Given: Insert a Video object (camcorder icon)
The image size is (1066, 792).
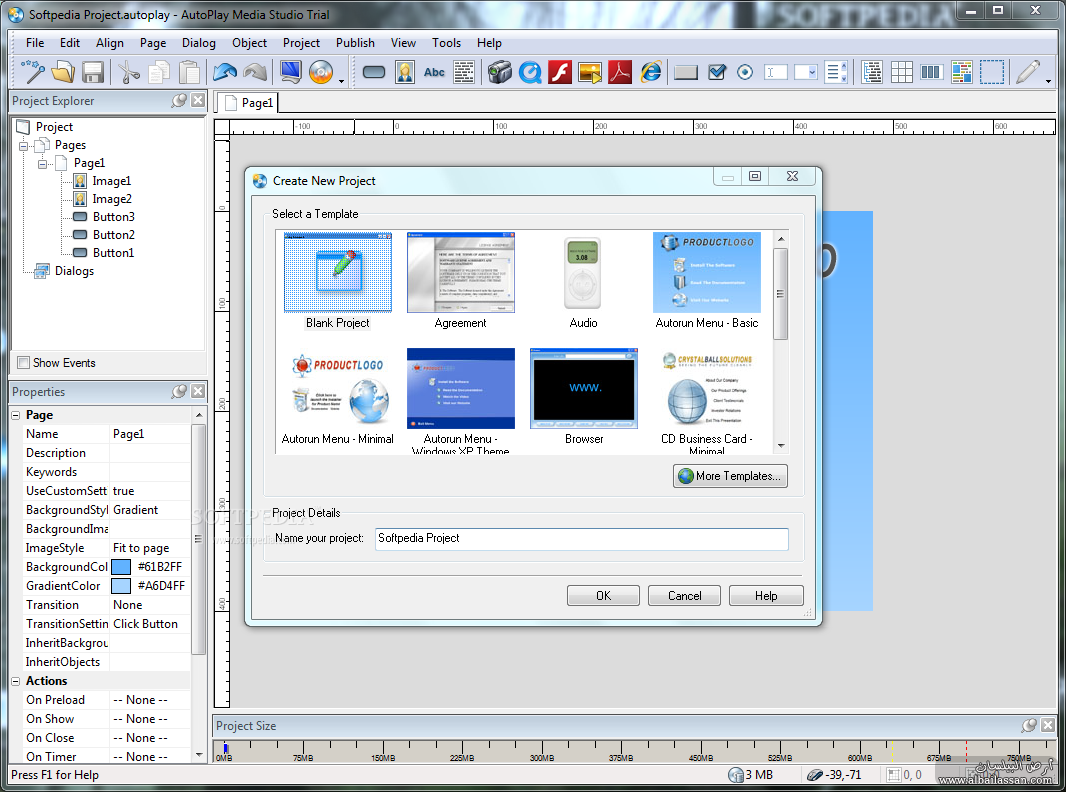Looking at the screenshot, I should tap(500, 71).
